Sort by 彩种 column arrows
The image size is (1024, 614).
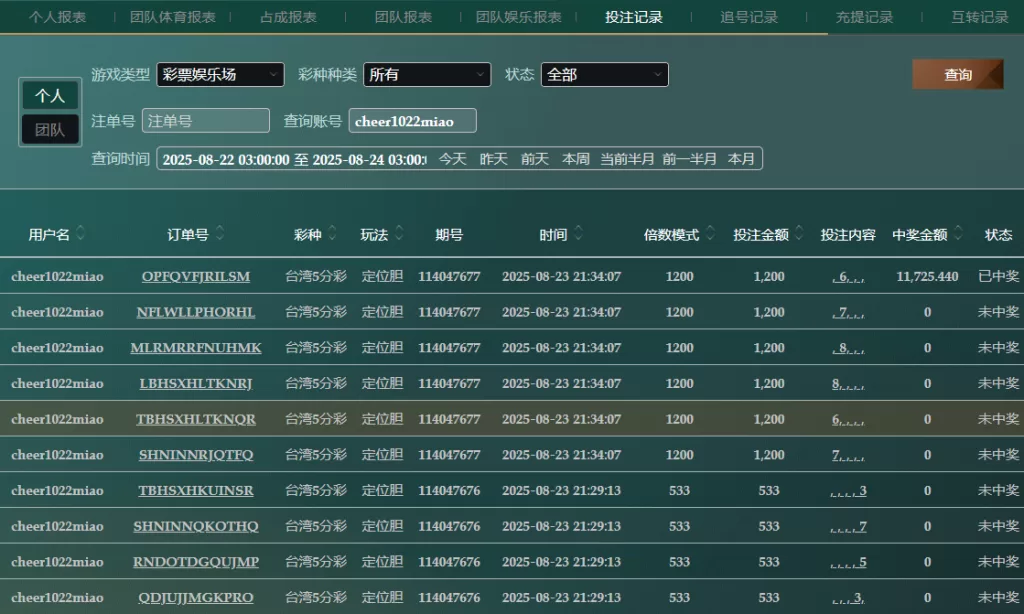coord(332,233)
